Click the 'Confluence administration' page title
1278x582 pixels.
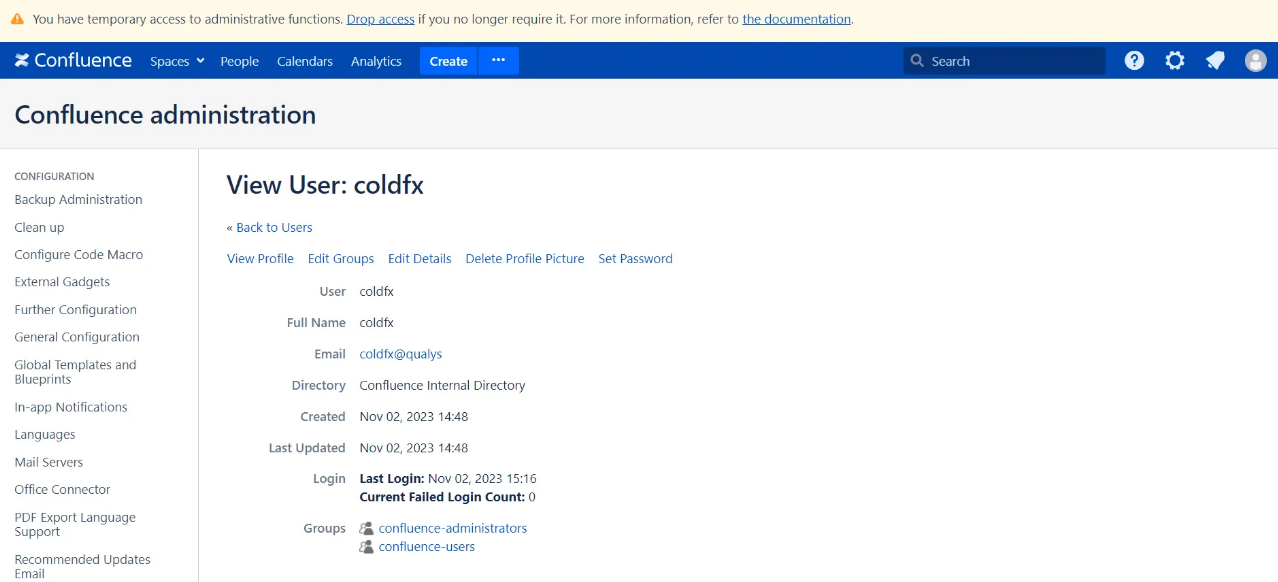click(x=165, y=115)
